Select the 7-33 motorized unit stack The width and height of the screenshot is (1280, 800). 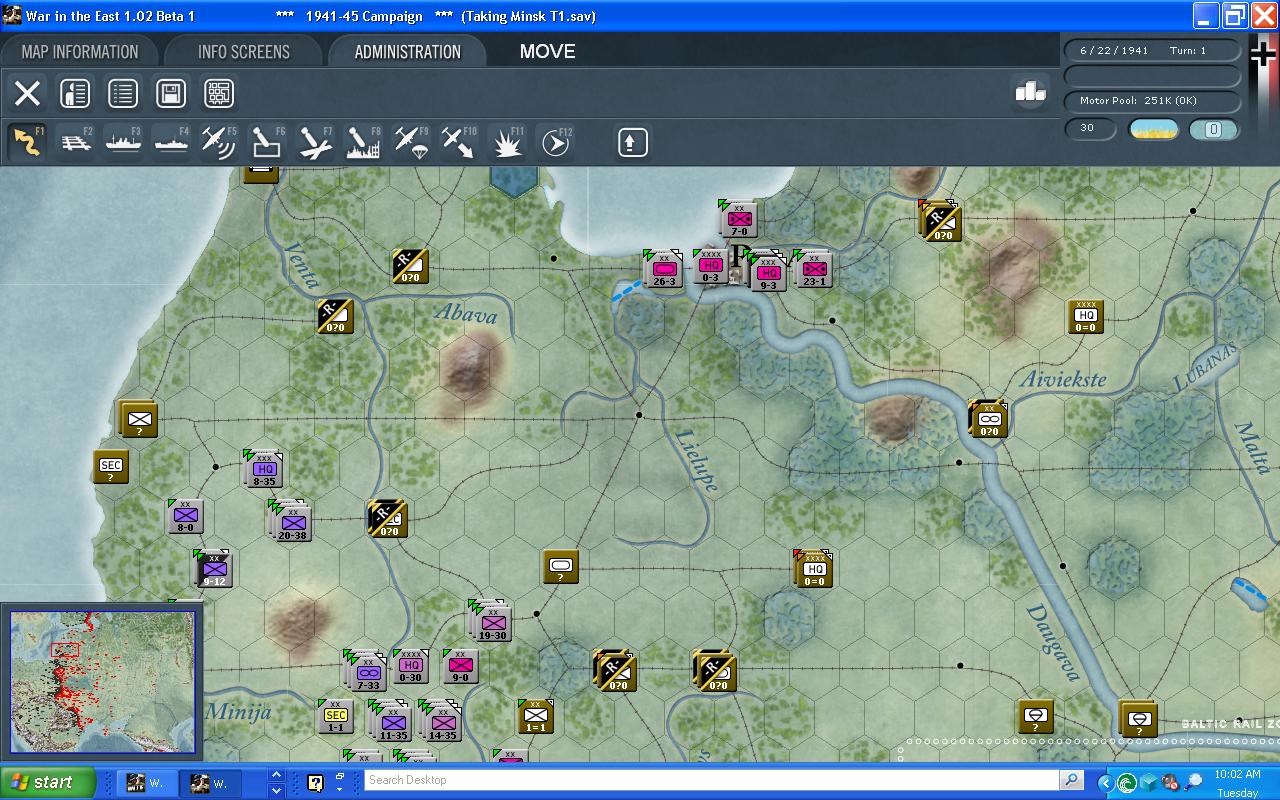pos(367,672)
